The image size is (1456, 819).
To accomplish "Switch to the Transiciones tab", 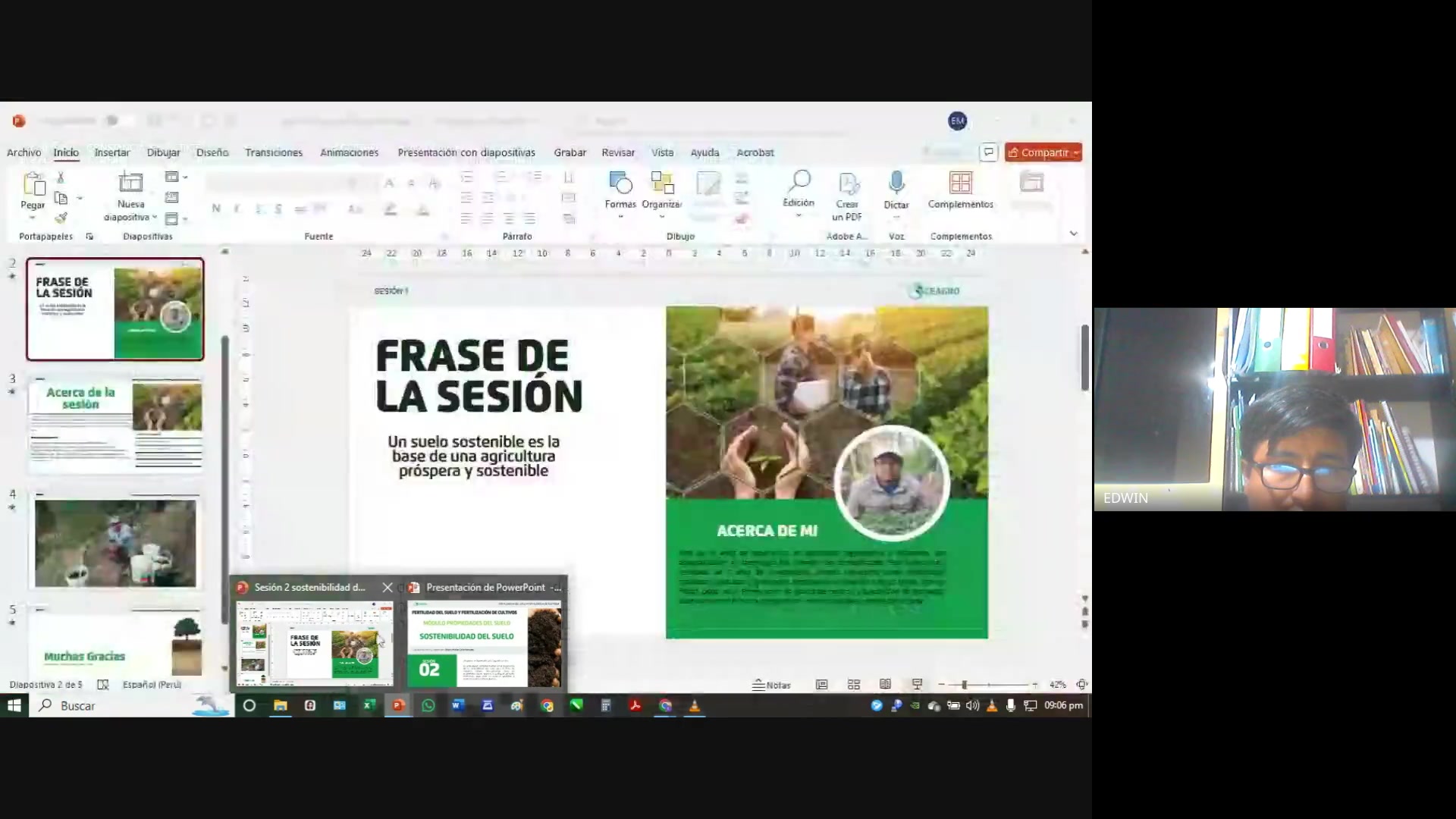I will click(274, 152).
